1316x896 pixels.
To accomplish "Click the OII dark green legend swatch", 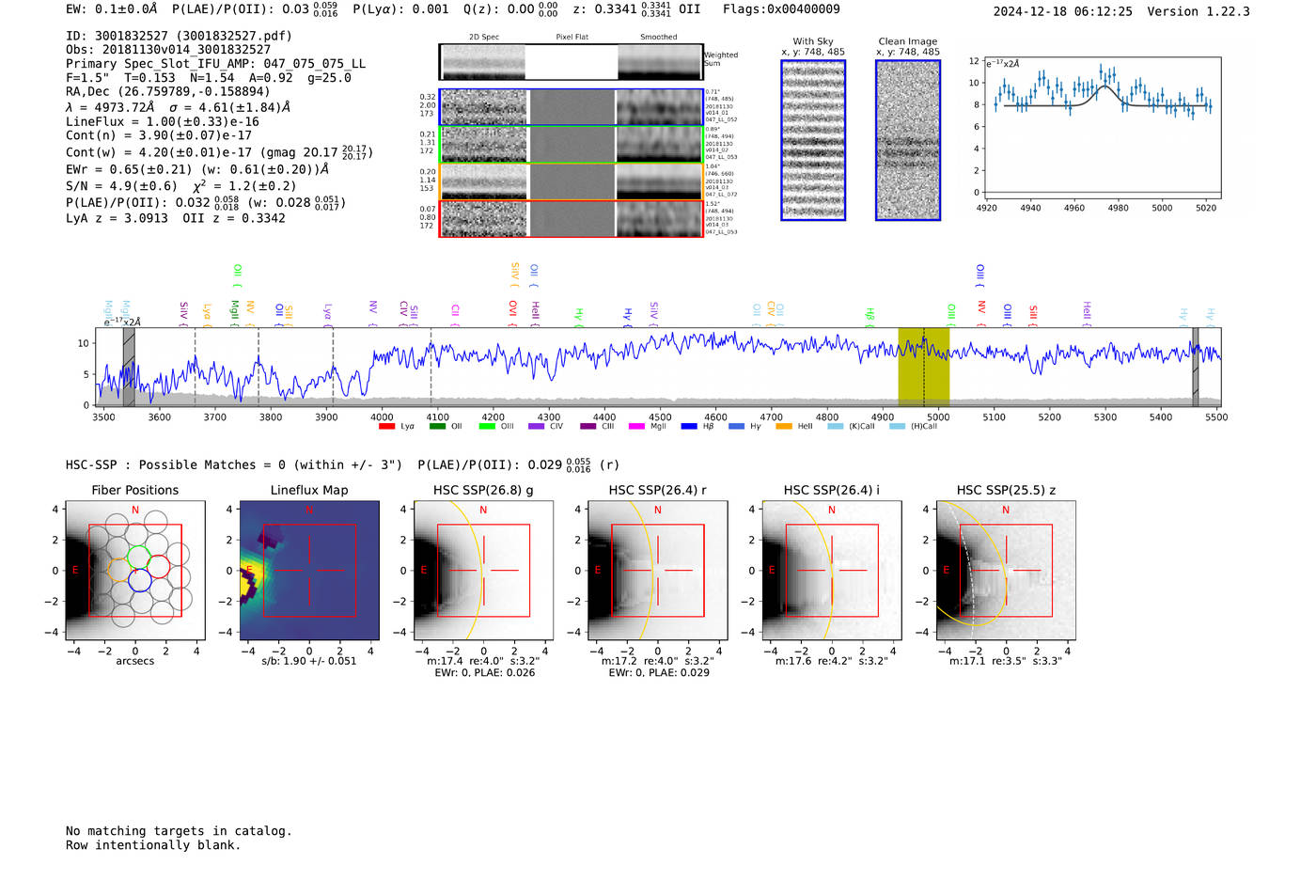I will click(x=437, y=426).
